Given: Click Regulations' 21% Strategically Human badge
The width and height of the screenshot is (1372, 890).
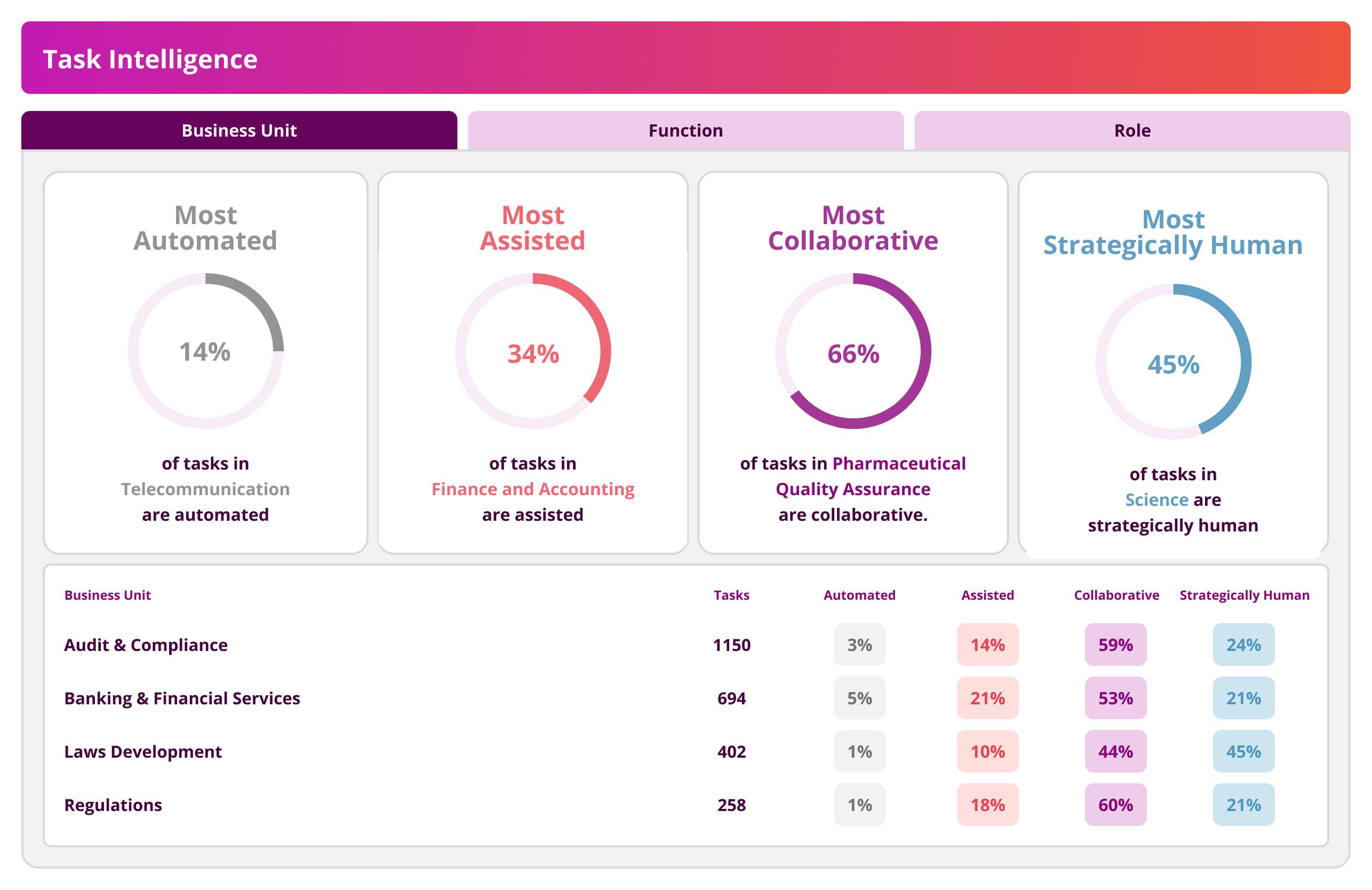Looking at the screenshot, I should tap(1244, 805).
